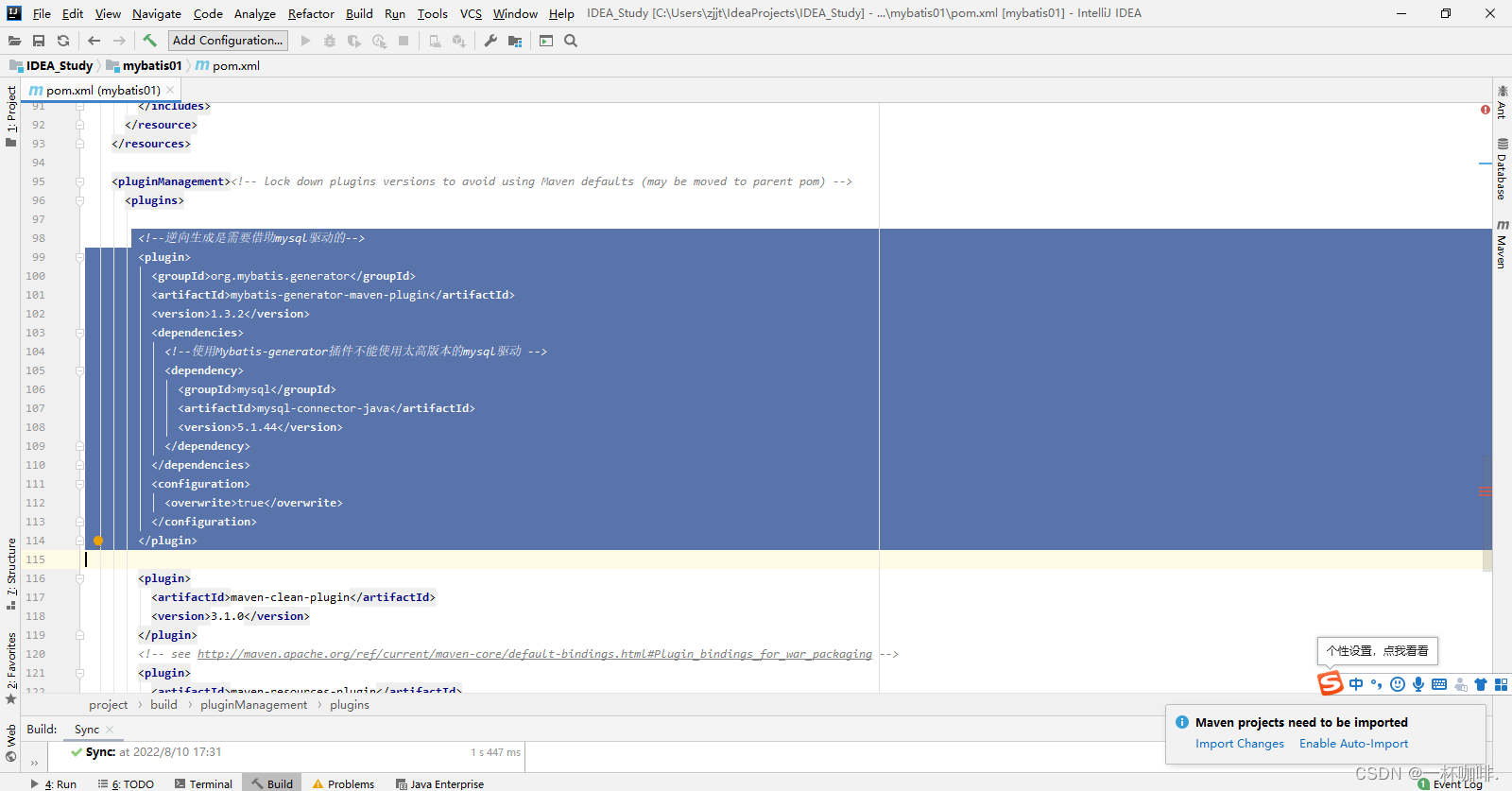Toggle Sogou punctuation mode icon
Screen dimensions: 1512x791
point(1376,684)
